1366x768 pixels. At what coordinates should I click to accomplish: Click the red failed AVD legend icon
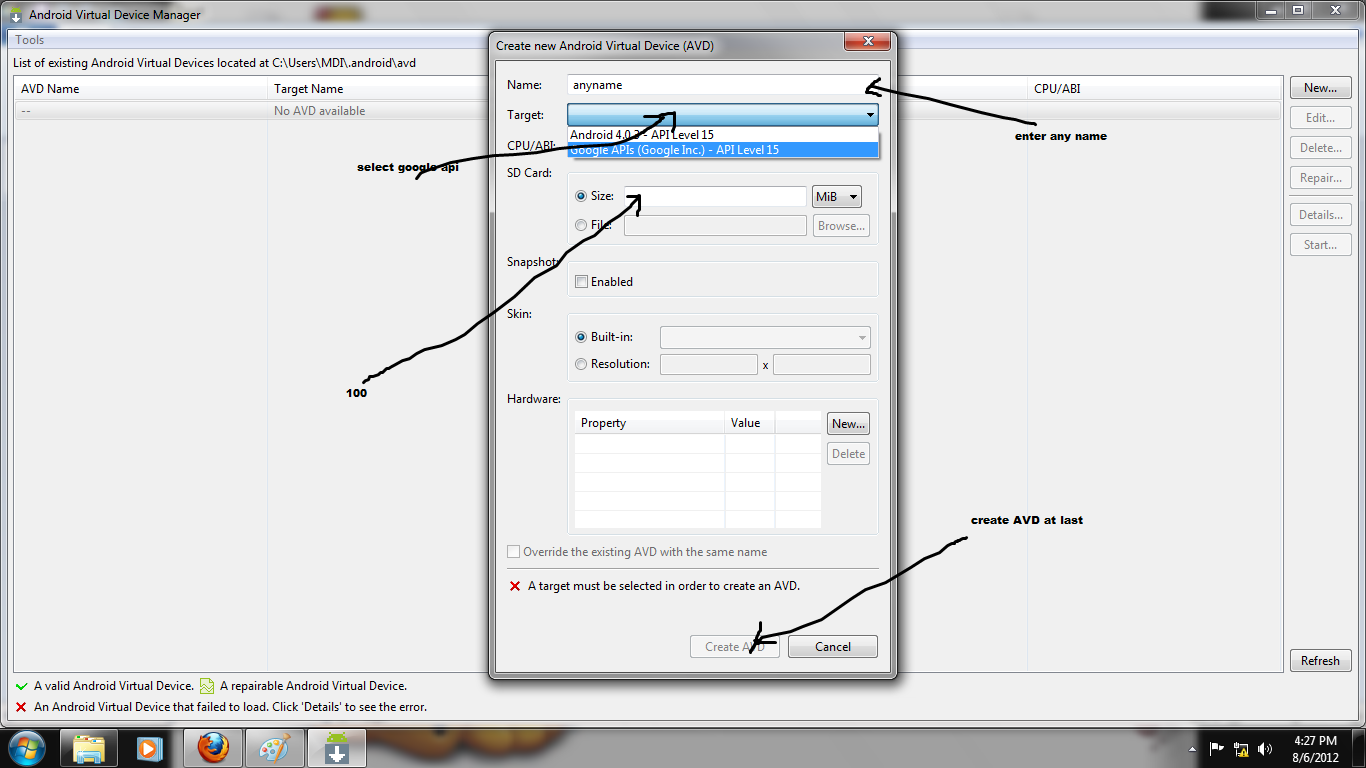pyautogui.click(x=21, y=707)
